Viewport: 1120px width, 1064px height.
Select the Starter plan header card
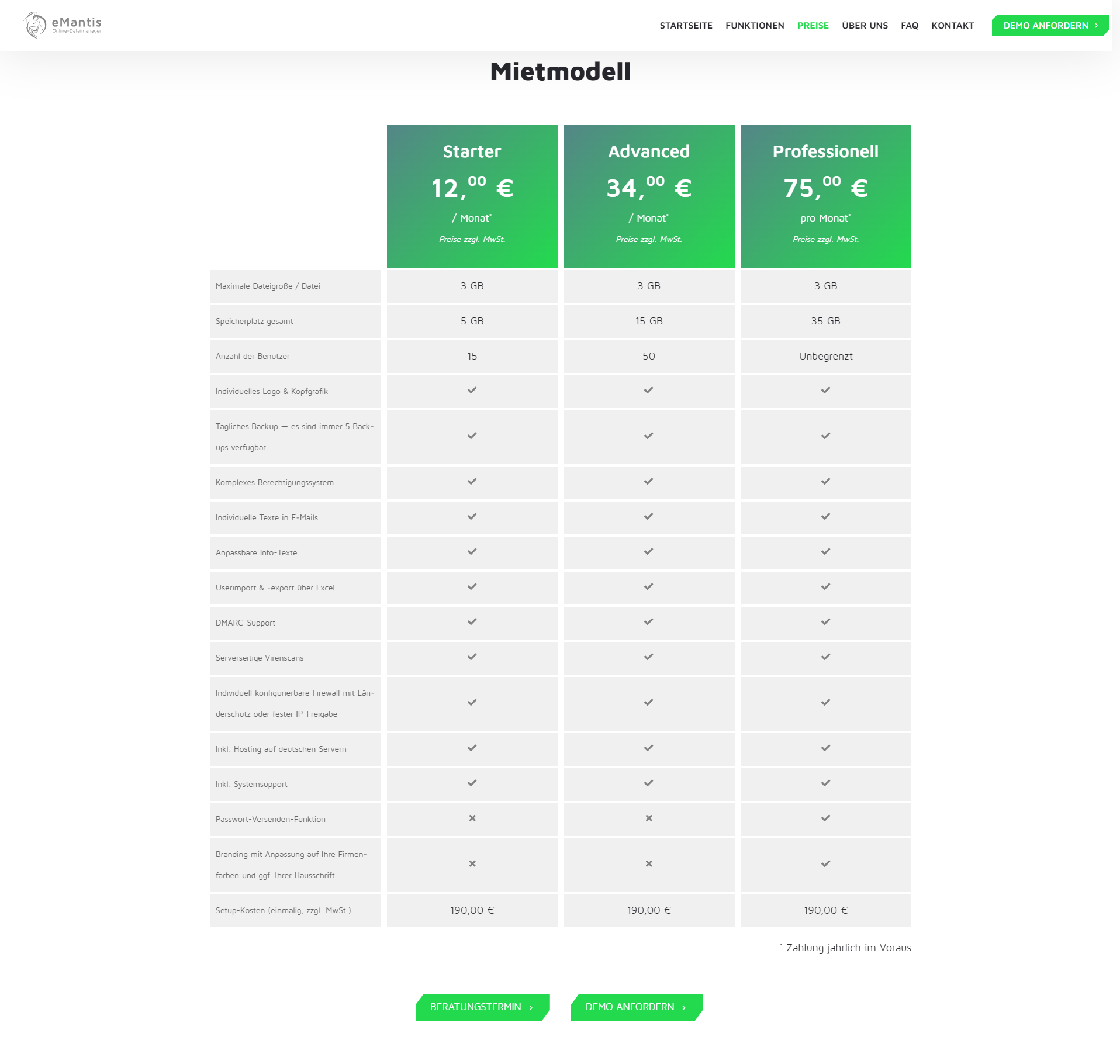472,196
